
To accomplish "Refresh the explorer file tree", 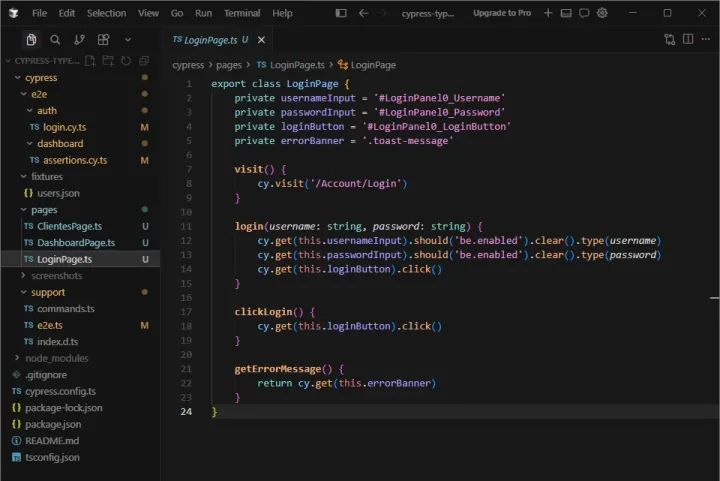I will (x=126, y=61).
